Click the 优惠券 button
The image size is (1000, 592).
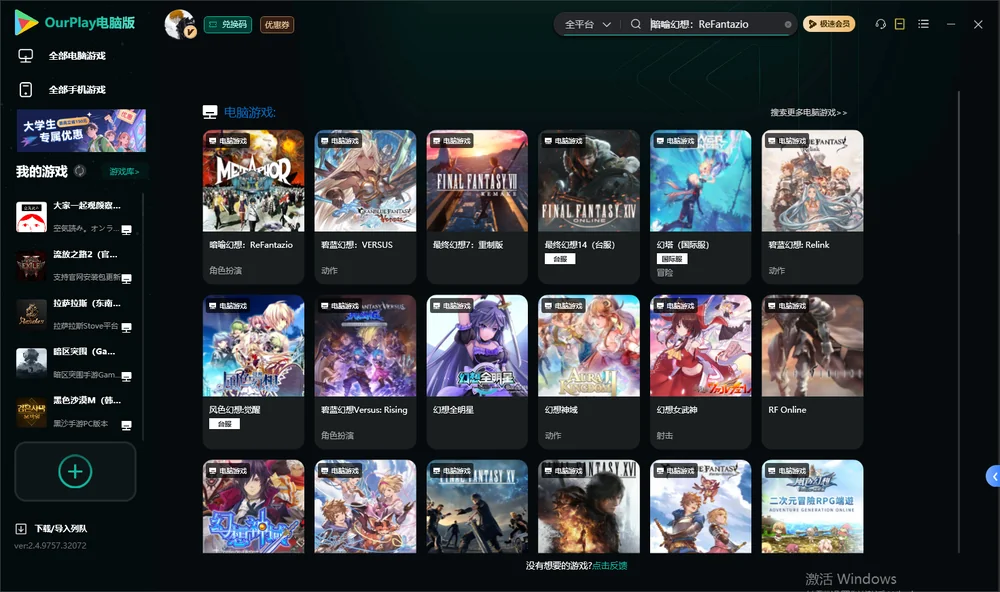point(277,24)
